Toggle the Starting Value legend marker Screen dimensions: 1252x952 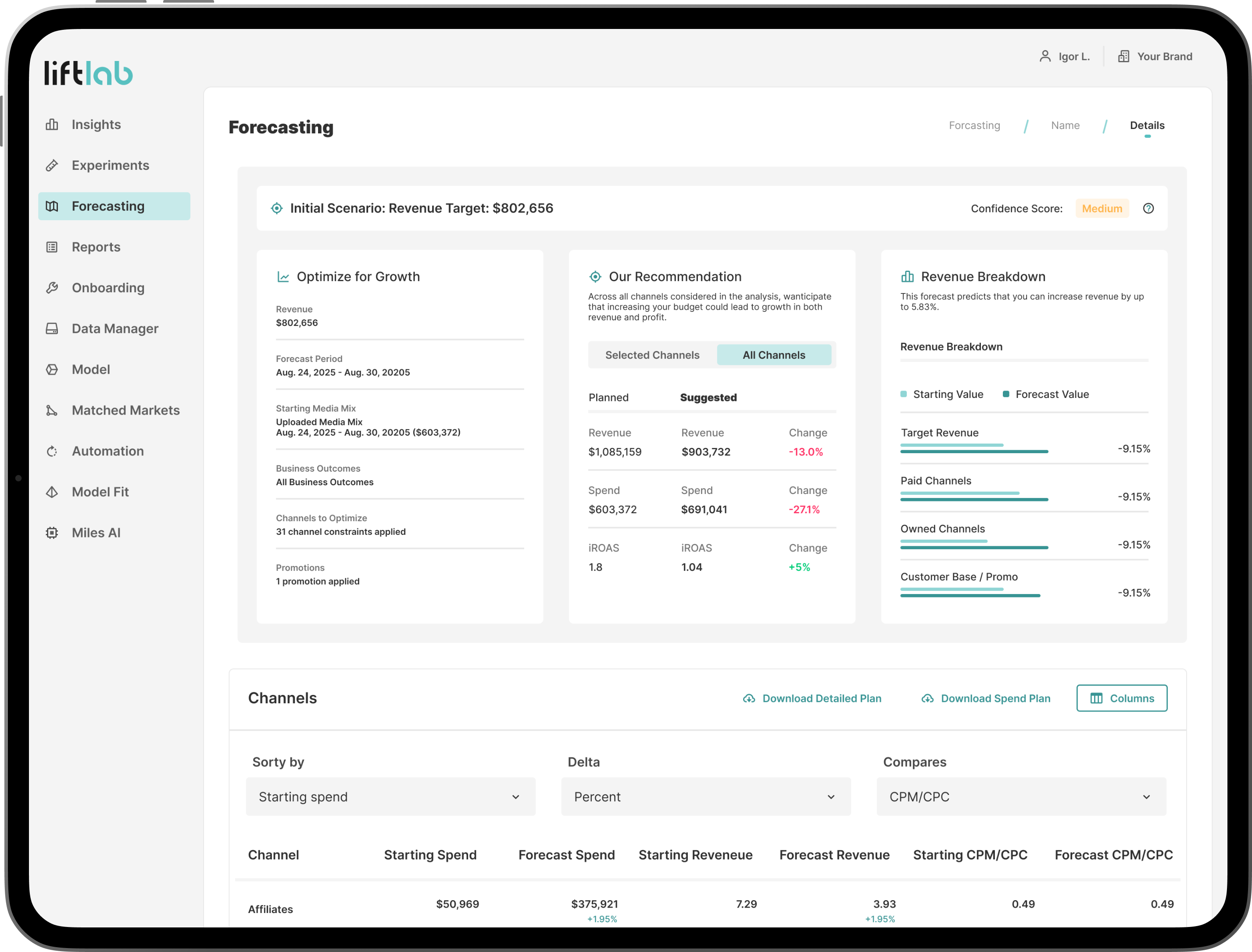(904, 394)
